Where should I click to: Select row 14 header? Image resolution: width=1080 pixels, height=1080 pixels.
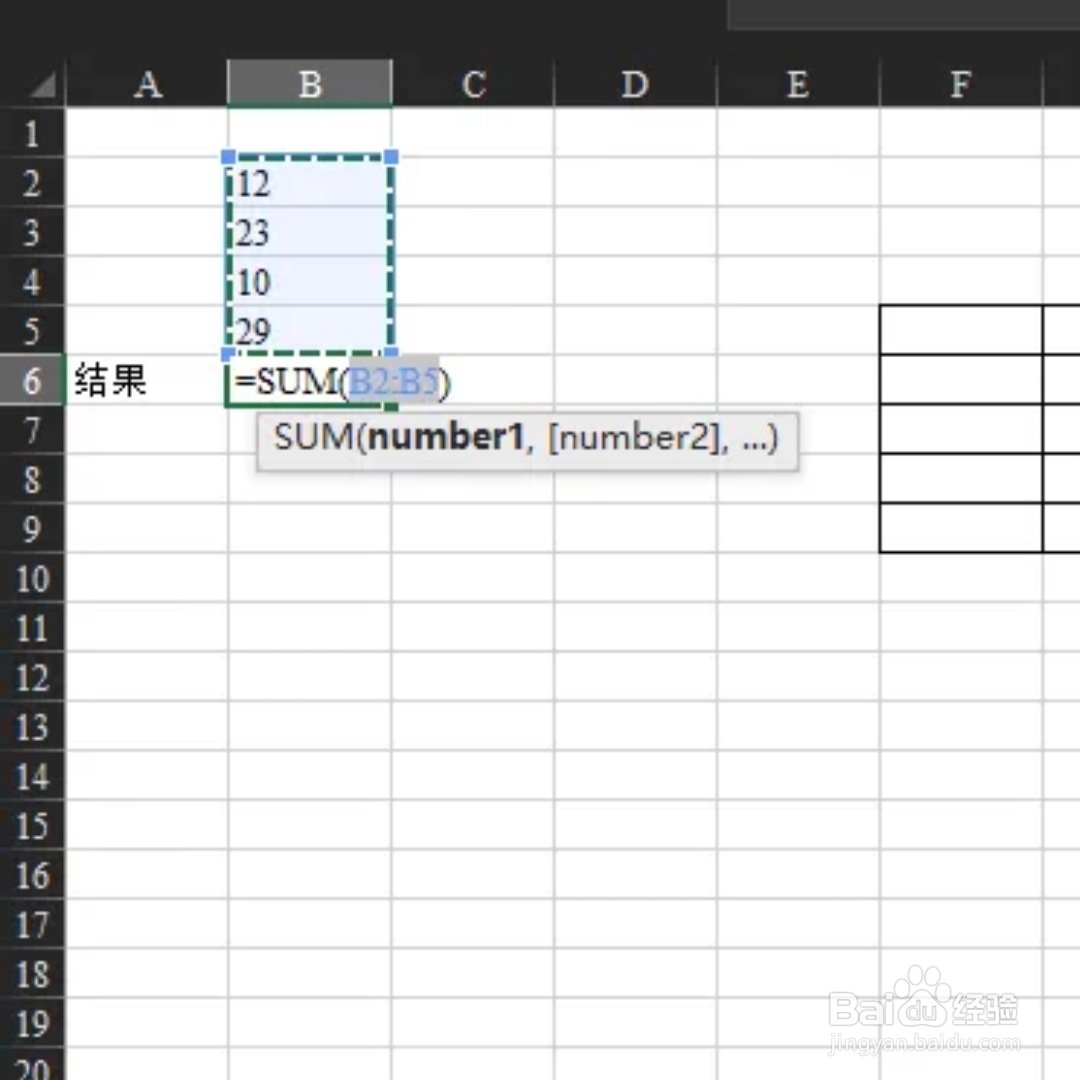(32, 776)
